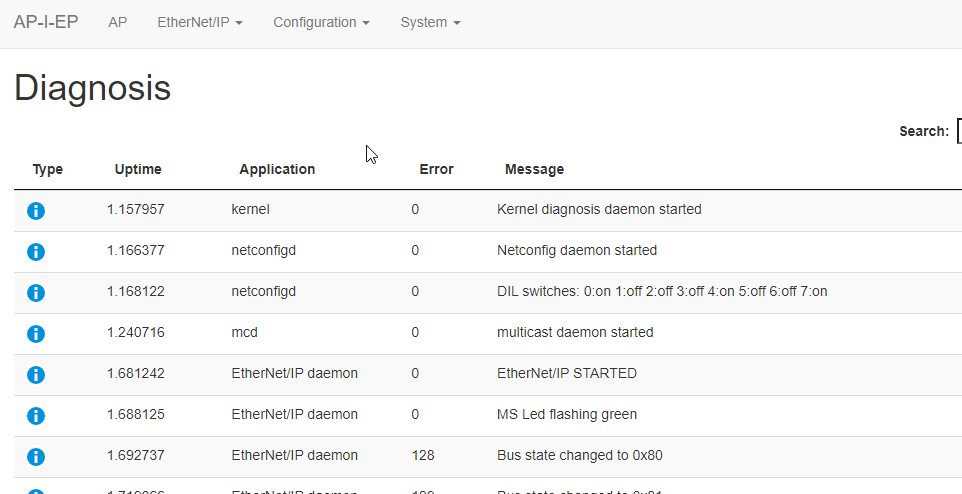Sort by Application column header
The height and width of the screenshot is (494, 962).
tap(277, 169)
